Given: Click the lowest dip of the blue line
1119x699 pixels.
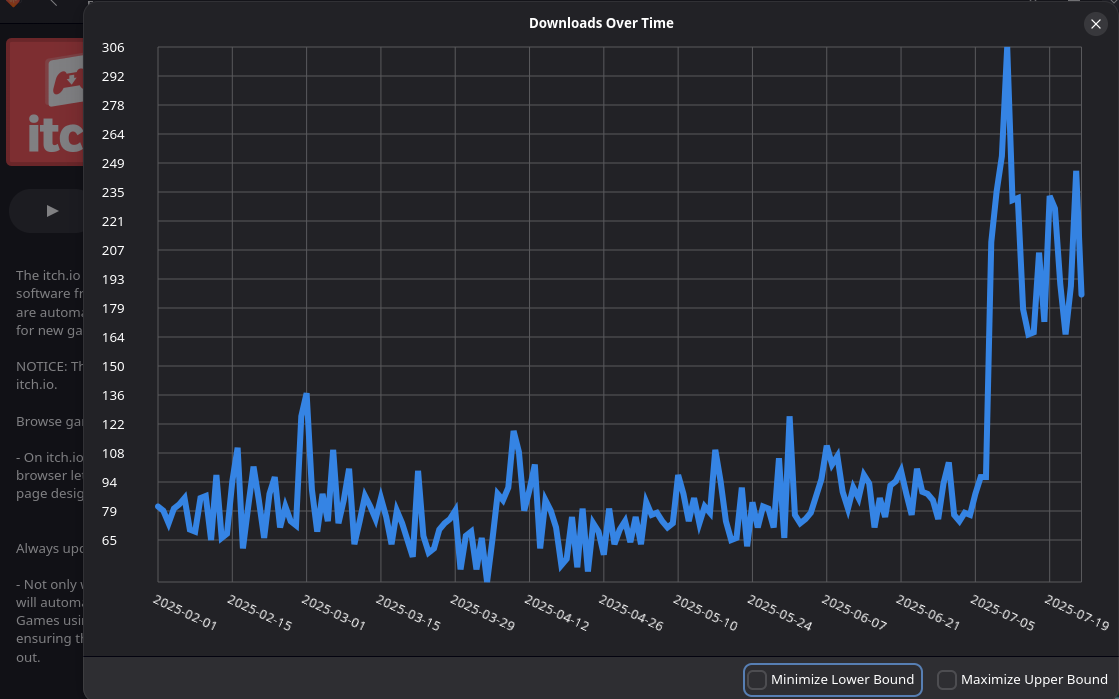Looking at the screenshot, I should click(x=487, y=578).
